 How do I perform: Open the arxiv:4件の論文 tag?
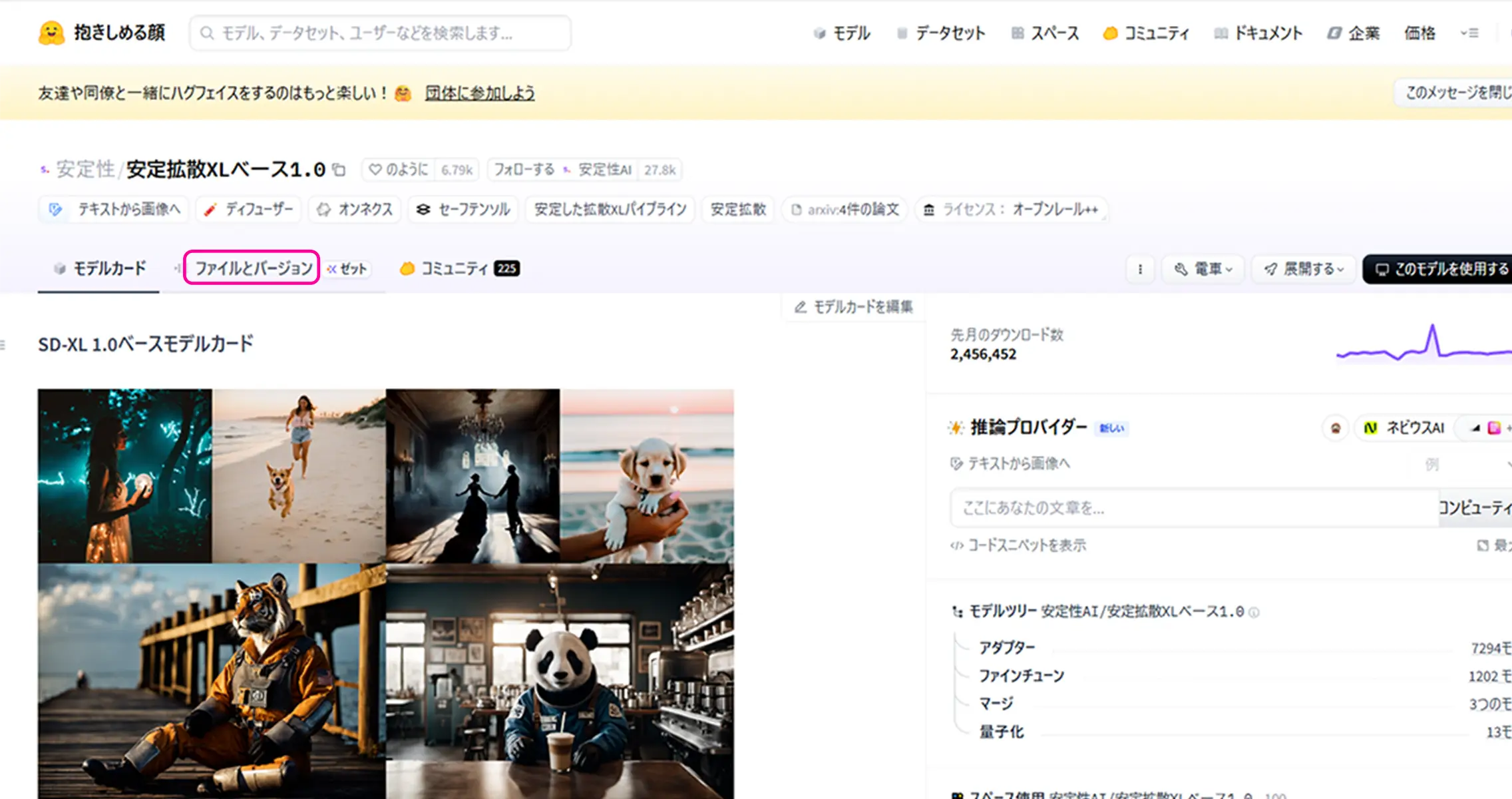845,209
